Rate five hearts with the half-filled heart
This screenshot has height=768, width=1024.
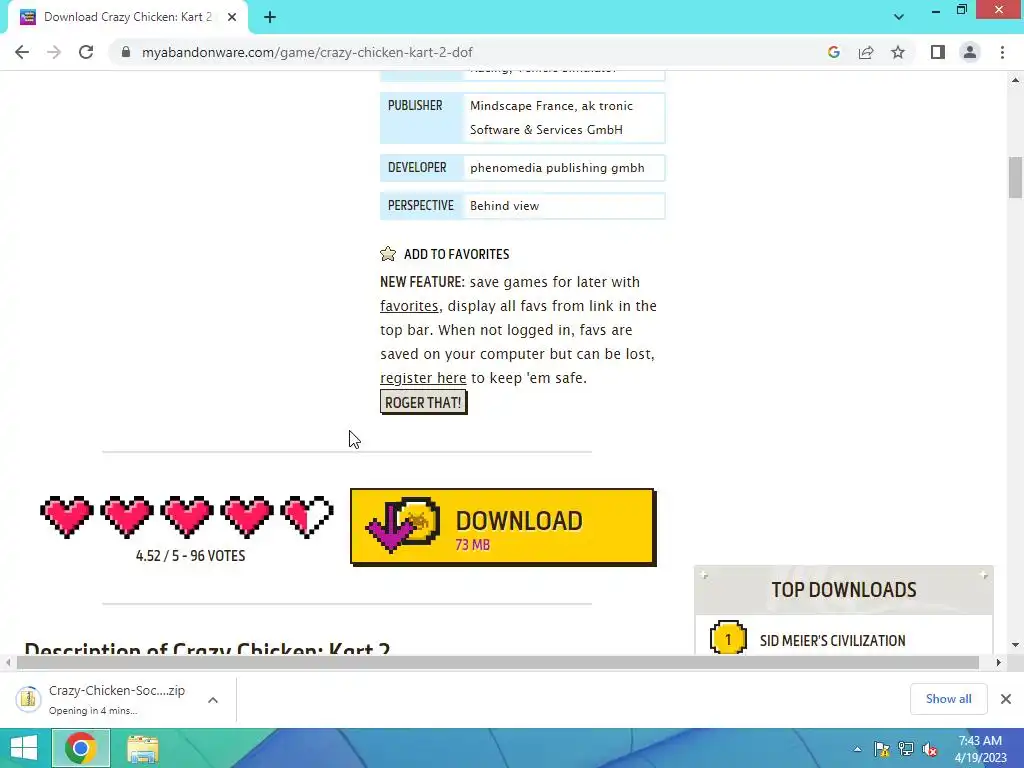click(x=307, y=516)
